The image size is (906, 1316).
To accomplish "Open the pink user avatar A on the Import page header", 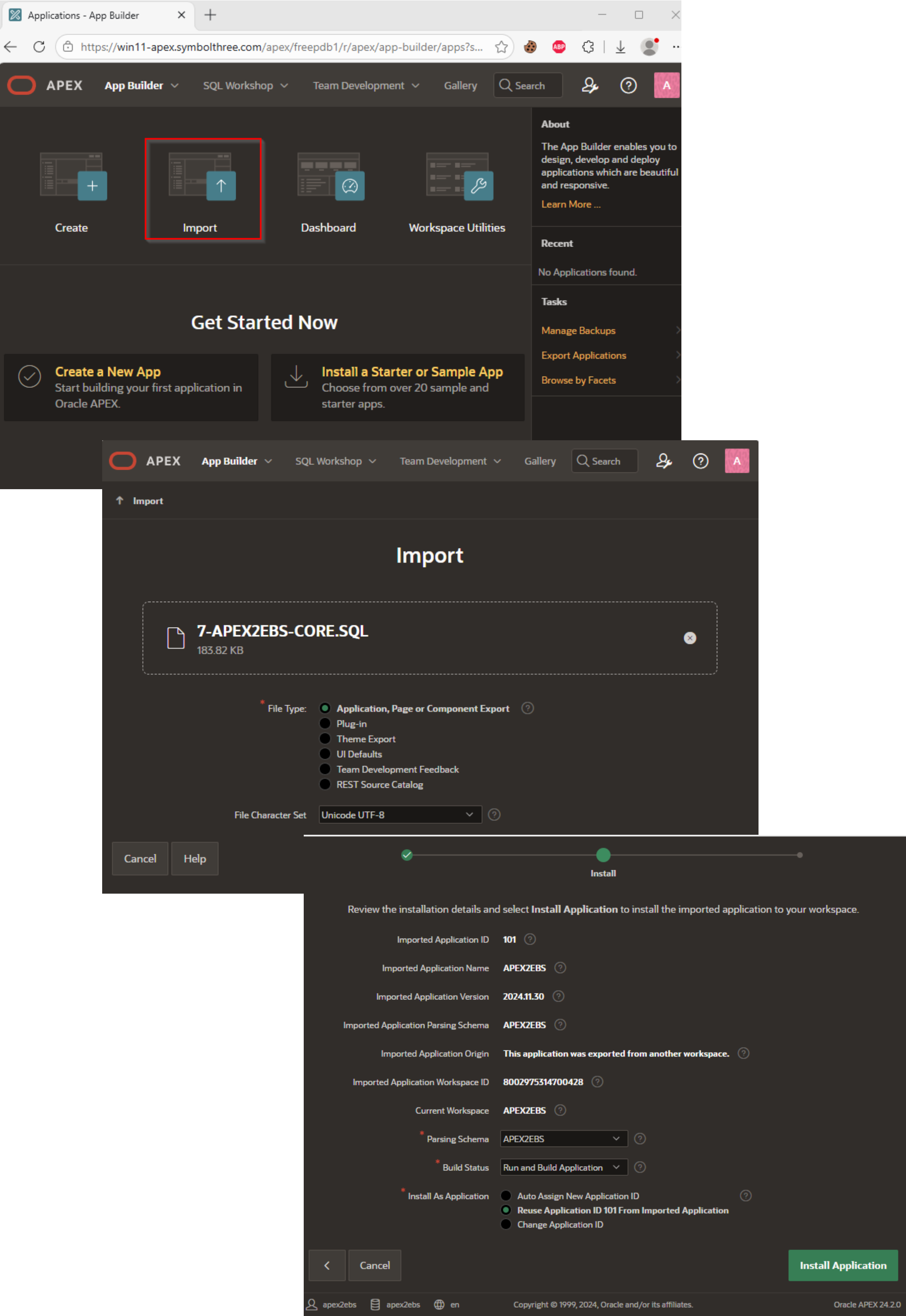I will click(x=737, y=461).
